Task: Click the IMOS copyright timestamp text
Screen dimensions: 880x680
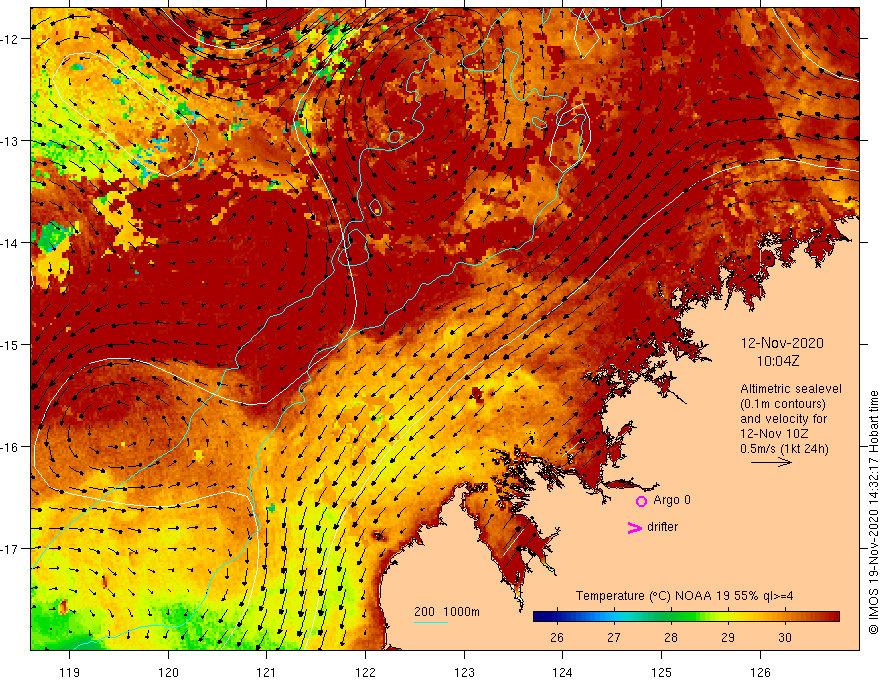Action: 873,512
